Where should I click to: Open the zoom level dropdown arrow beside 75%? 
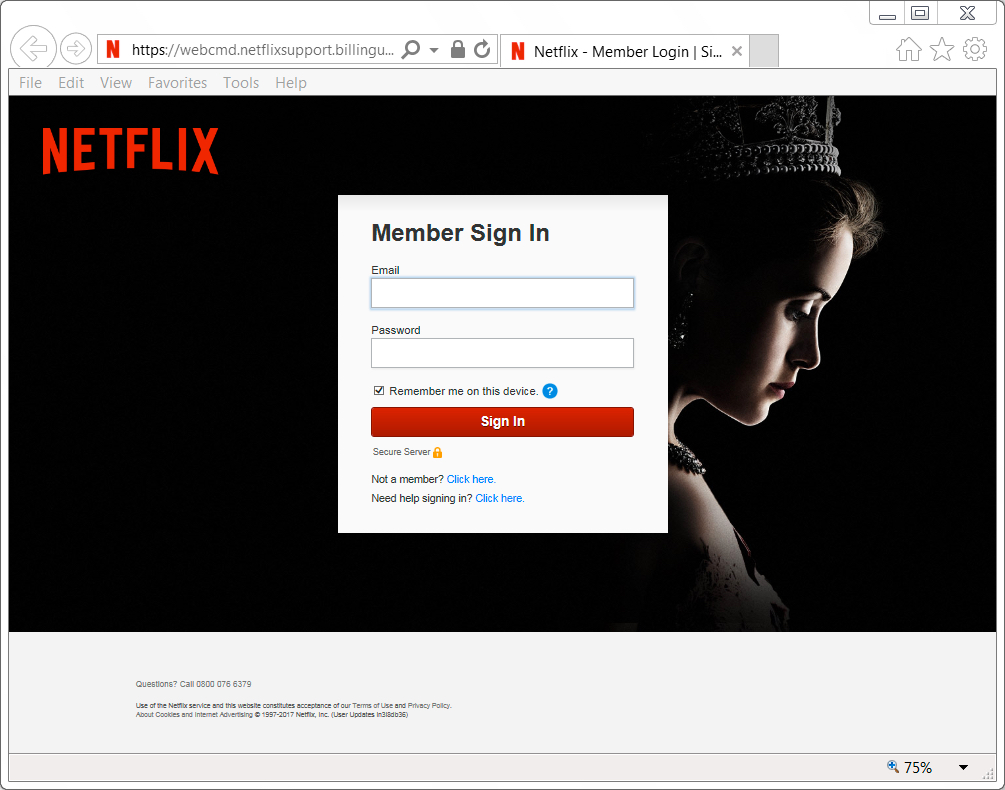click(963, 768)
